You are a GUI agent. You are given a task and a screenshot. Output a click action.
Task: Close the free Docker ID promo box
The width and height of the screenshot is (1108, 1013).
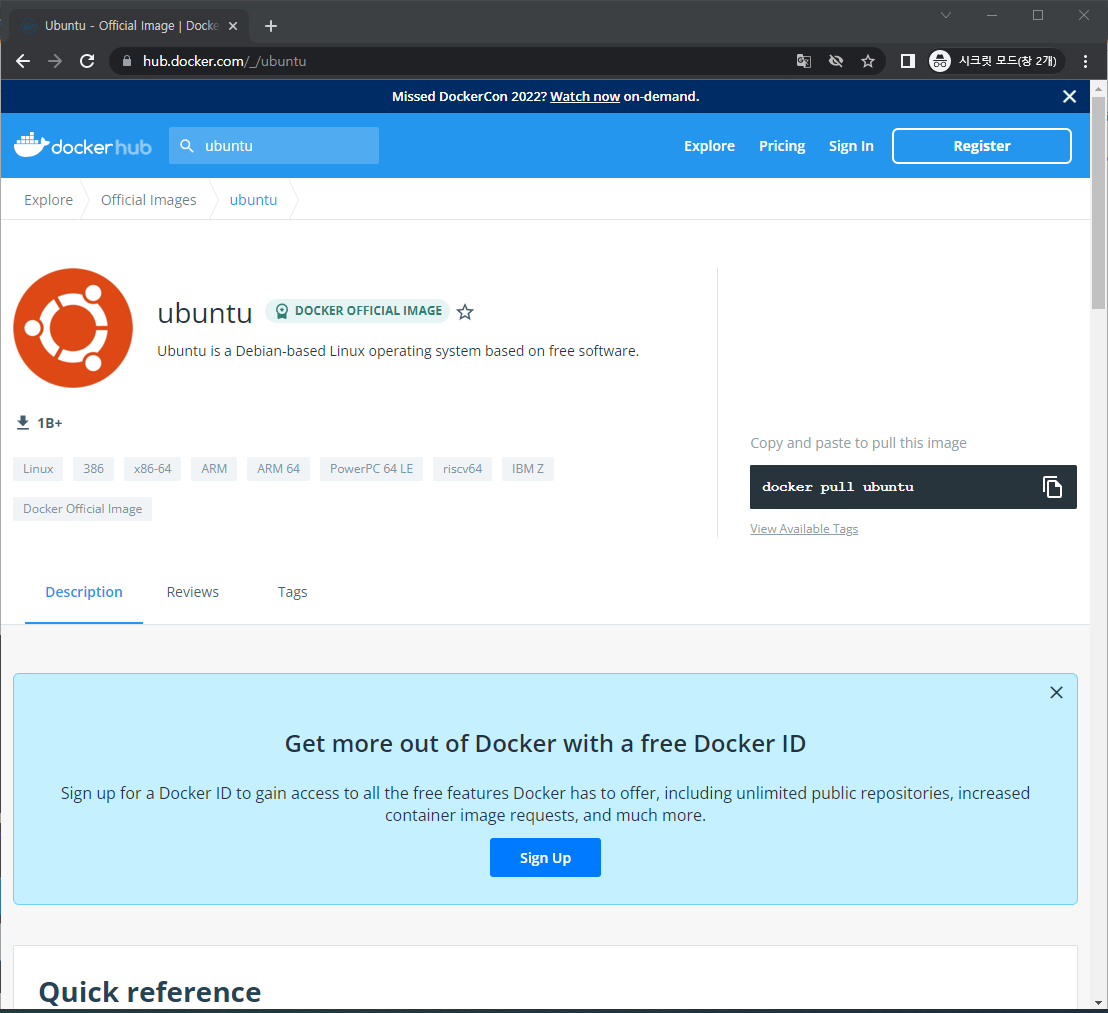[x=1056, y=692]
